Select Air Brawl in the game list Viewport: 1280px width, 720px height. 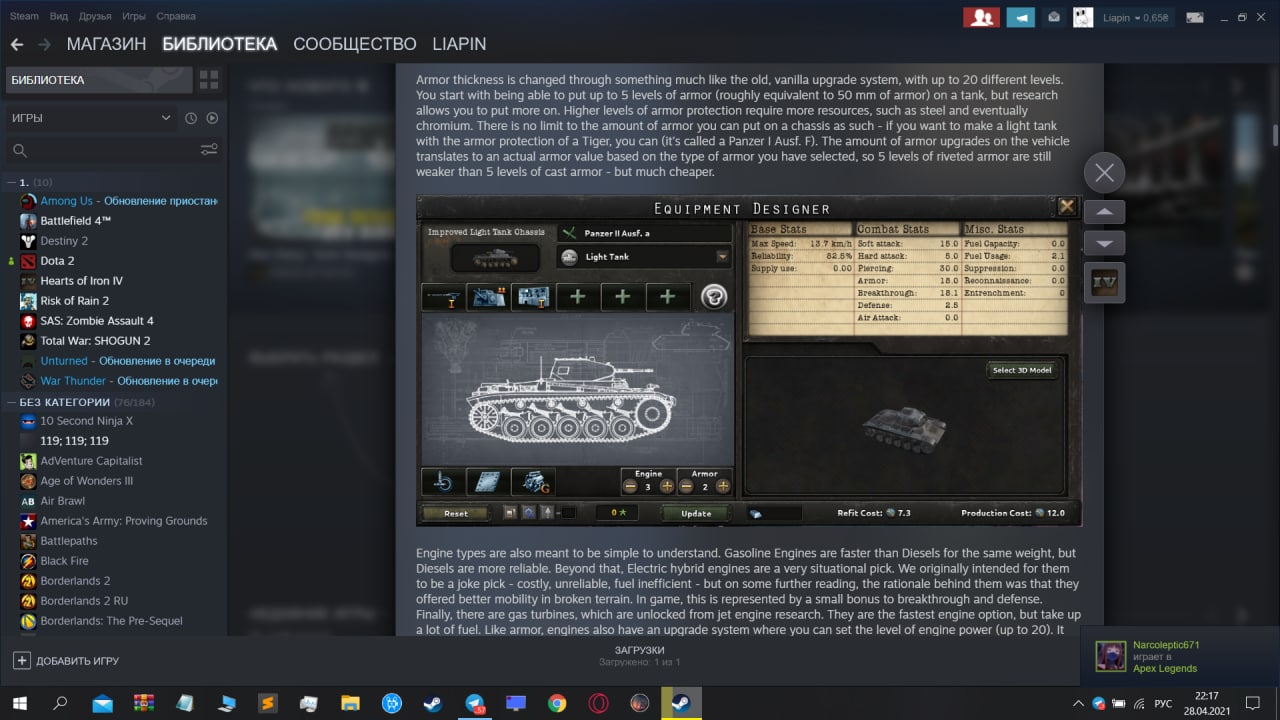pos(118,501)
